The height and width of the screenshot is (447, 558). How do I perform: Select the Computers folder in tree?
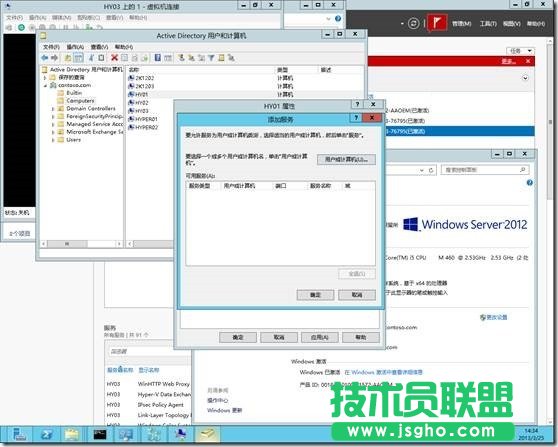tap(80, 101)
